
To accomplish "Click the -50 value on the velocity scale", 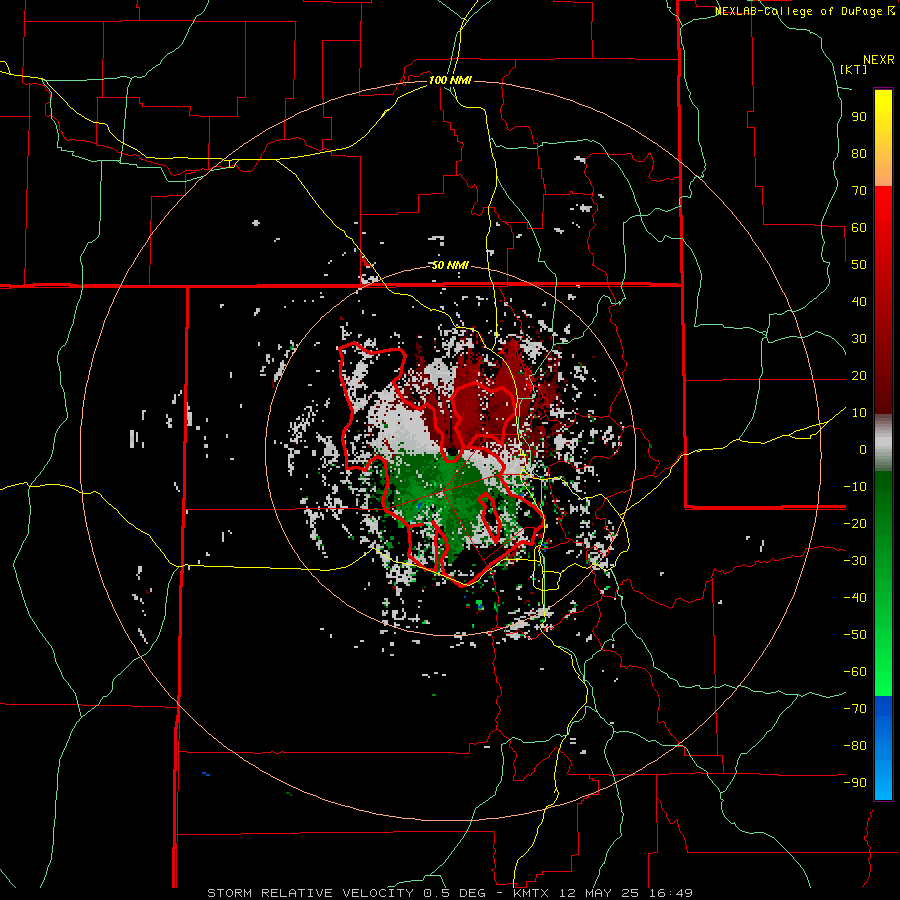I will coord(855,635).
